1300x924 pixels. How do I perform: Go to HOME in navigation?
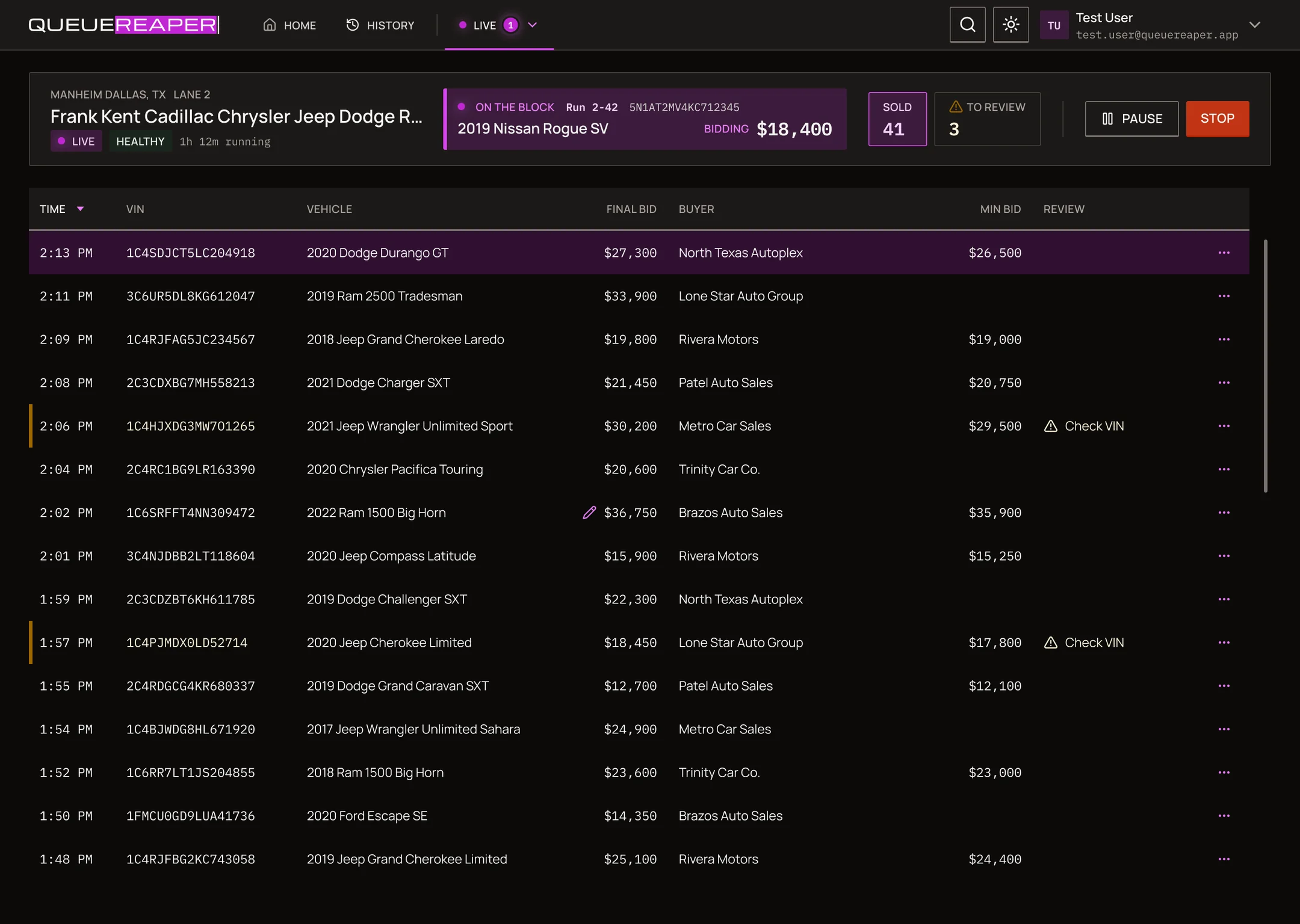point(289,25)
